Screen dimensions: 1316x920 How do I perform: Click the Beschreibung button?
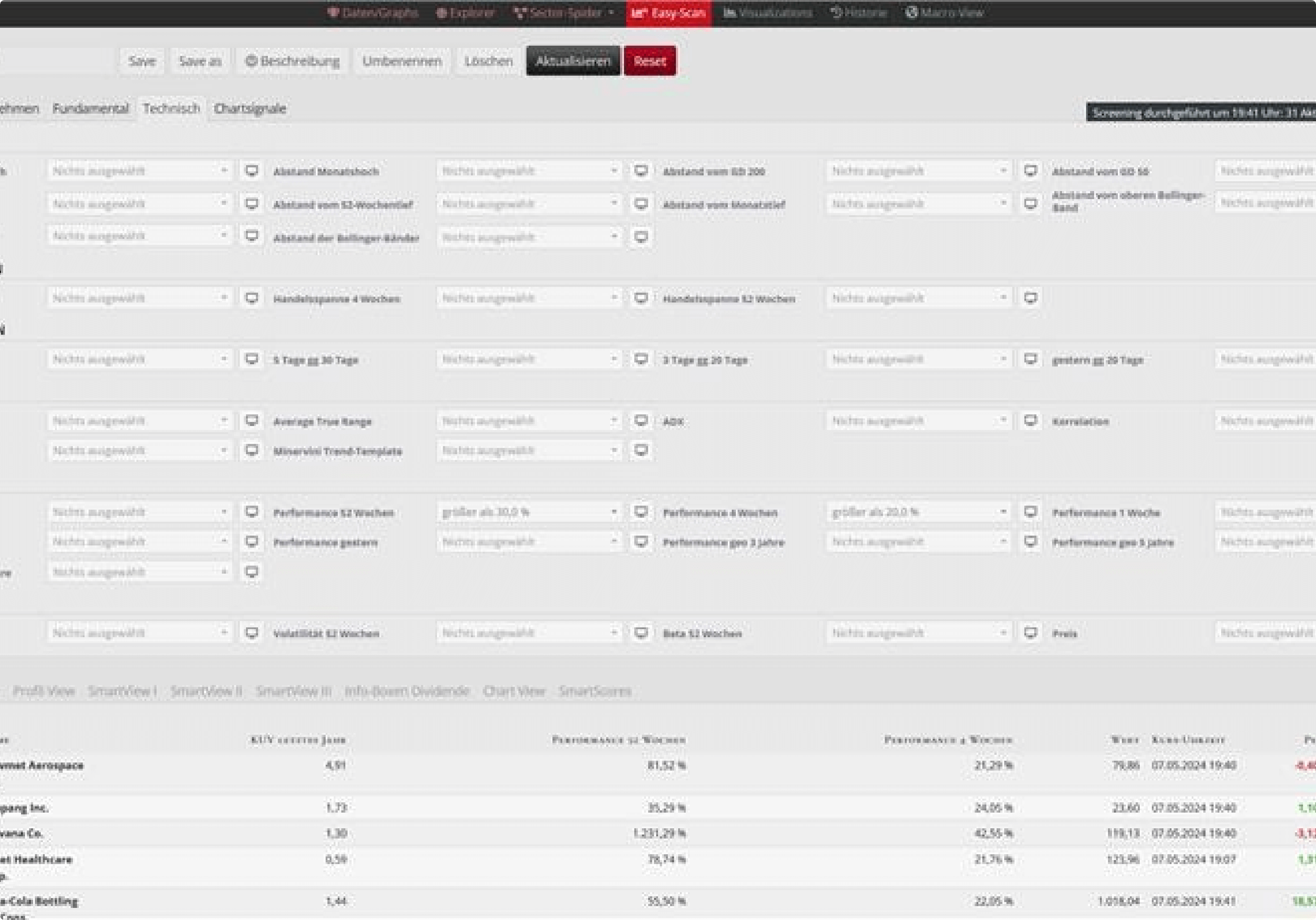click(x=292, y=61)
